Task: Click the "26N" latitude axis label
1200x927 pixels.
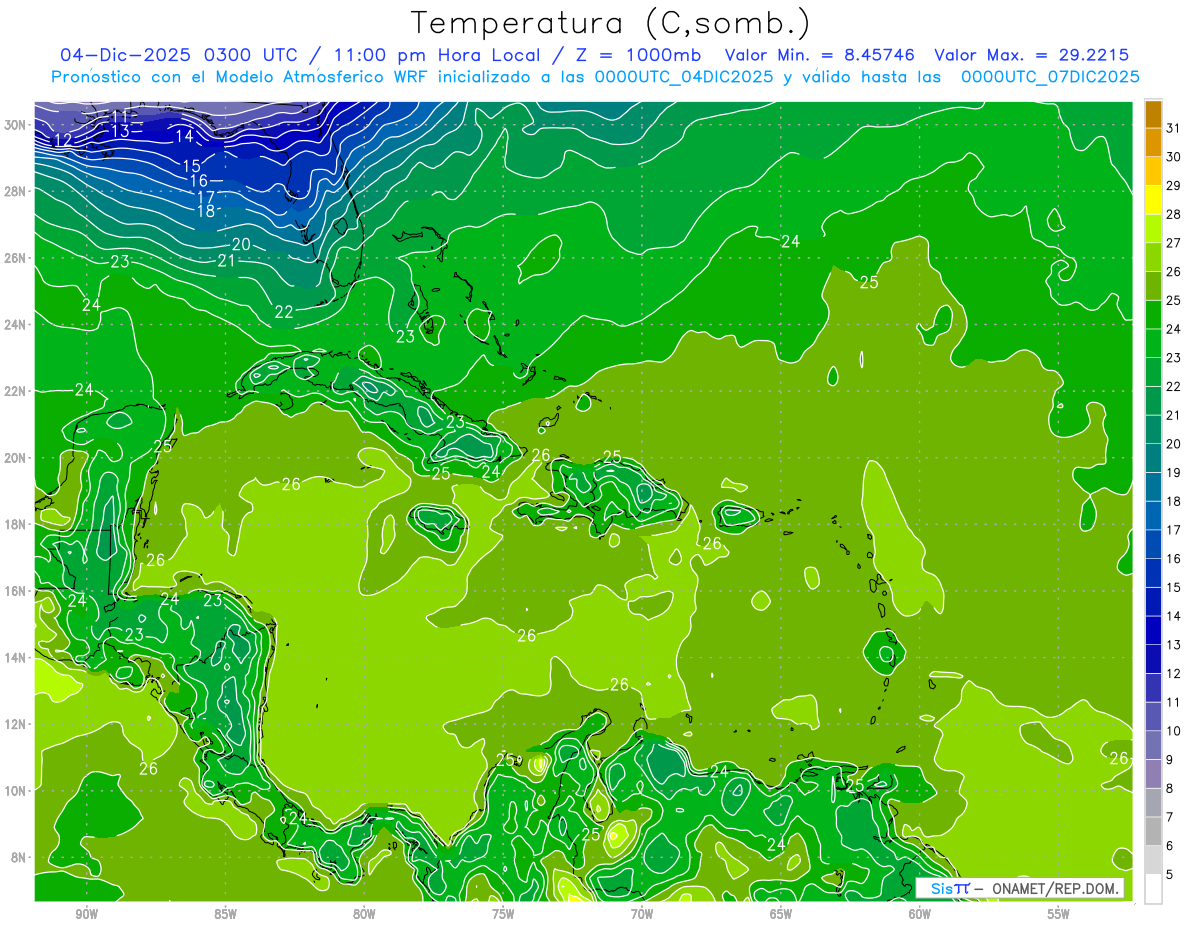Action: 14,258
